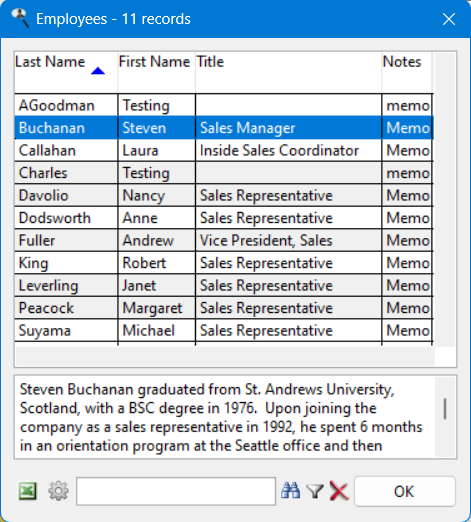The height and width of the screenshot is (522, 471).
Task: Click the red X clear icon
Action: (x=339, y=491)
